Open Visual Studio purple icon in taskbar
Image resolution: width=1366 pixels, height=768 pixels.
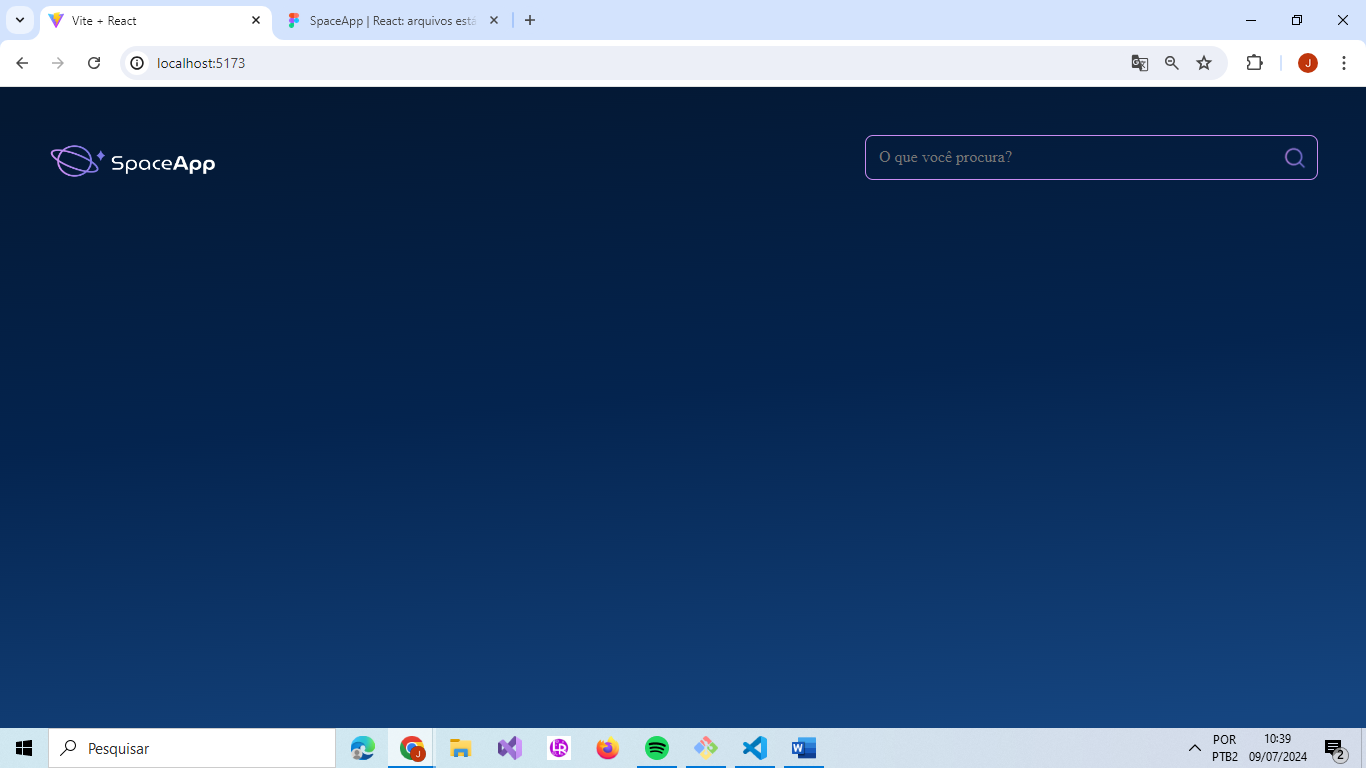[510, 748]
